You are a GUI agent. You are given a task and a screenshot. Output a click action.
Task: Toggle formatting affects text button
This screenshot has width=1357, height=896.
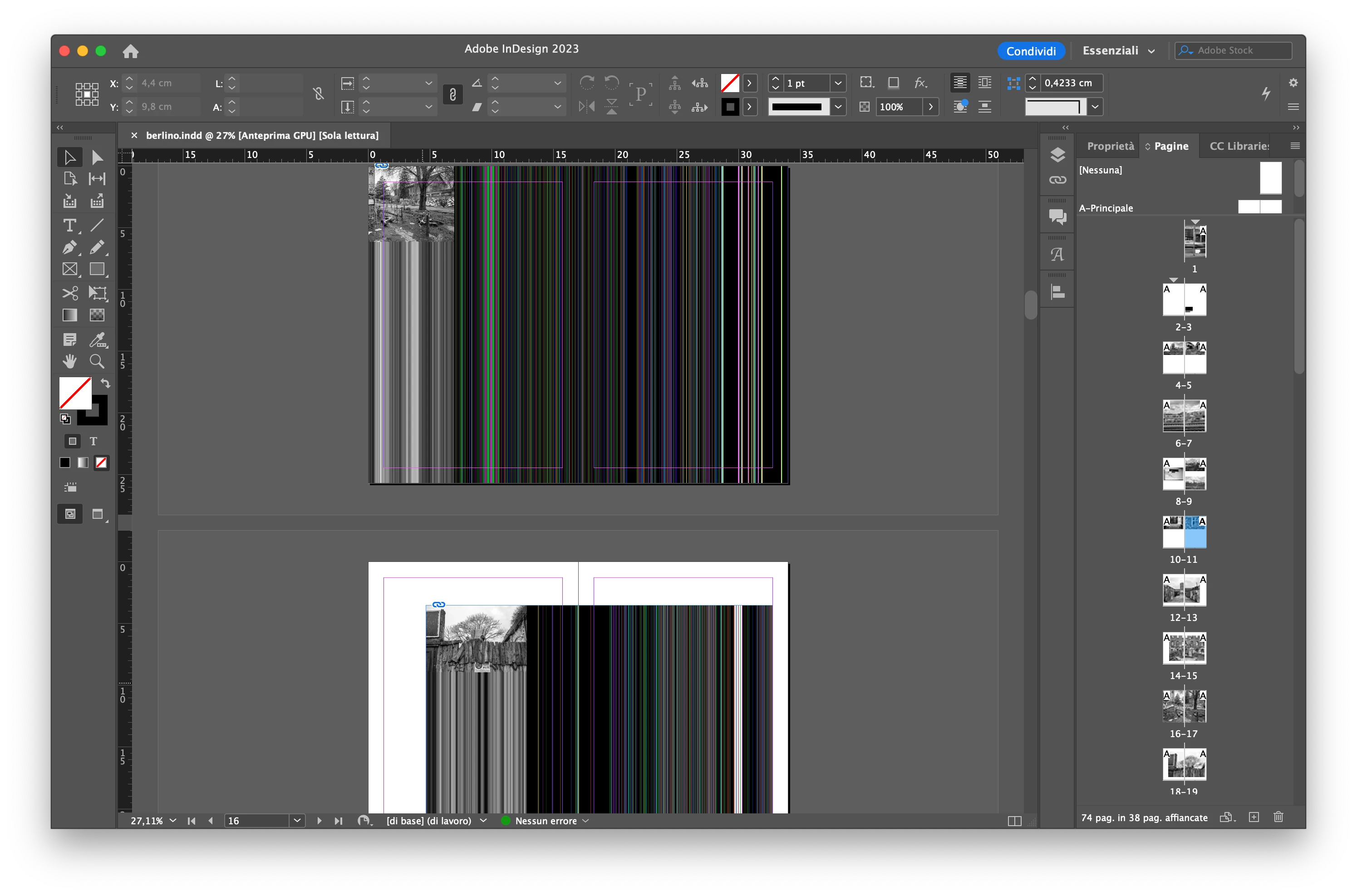[x=93, y=441]
